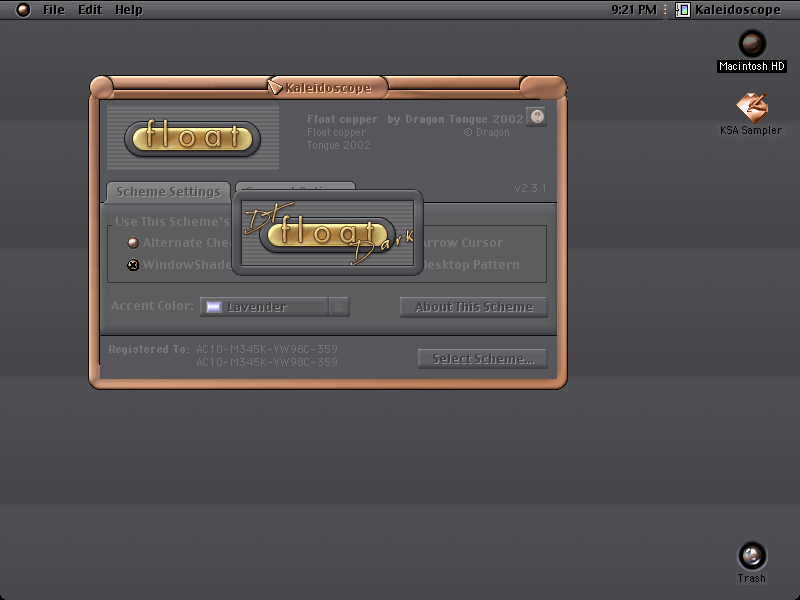Click the v2.3.1 version text

(x=530, y=188)
